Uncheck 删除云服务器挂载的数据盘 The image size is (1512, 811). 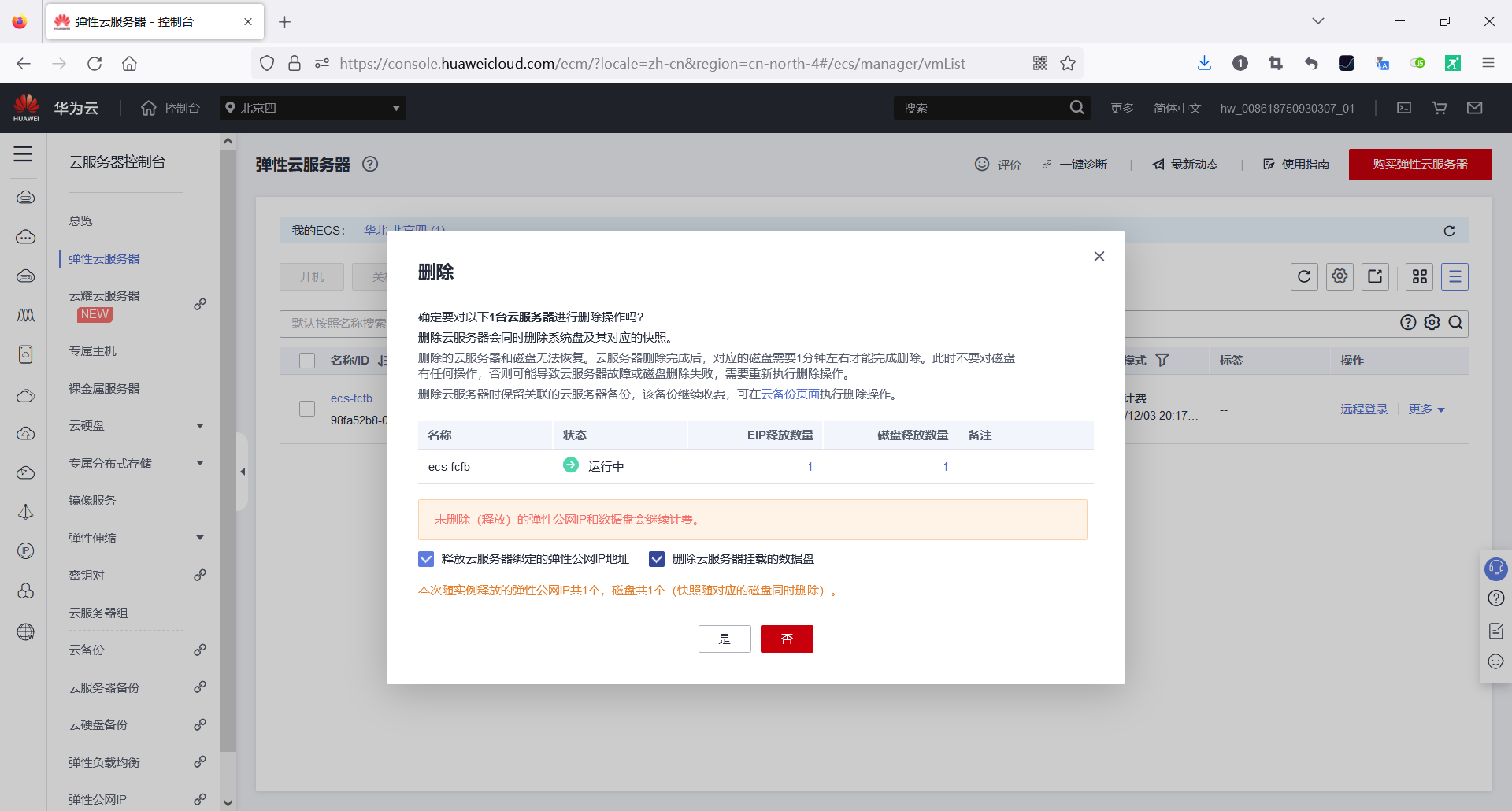click(657, 558)
